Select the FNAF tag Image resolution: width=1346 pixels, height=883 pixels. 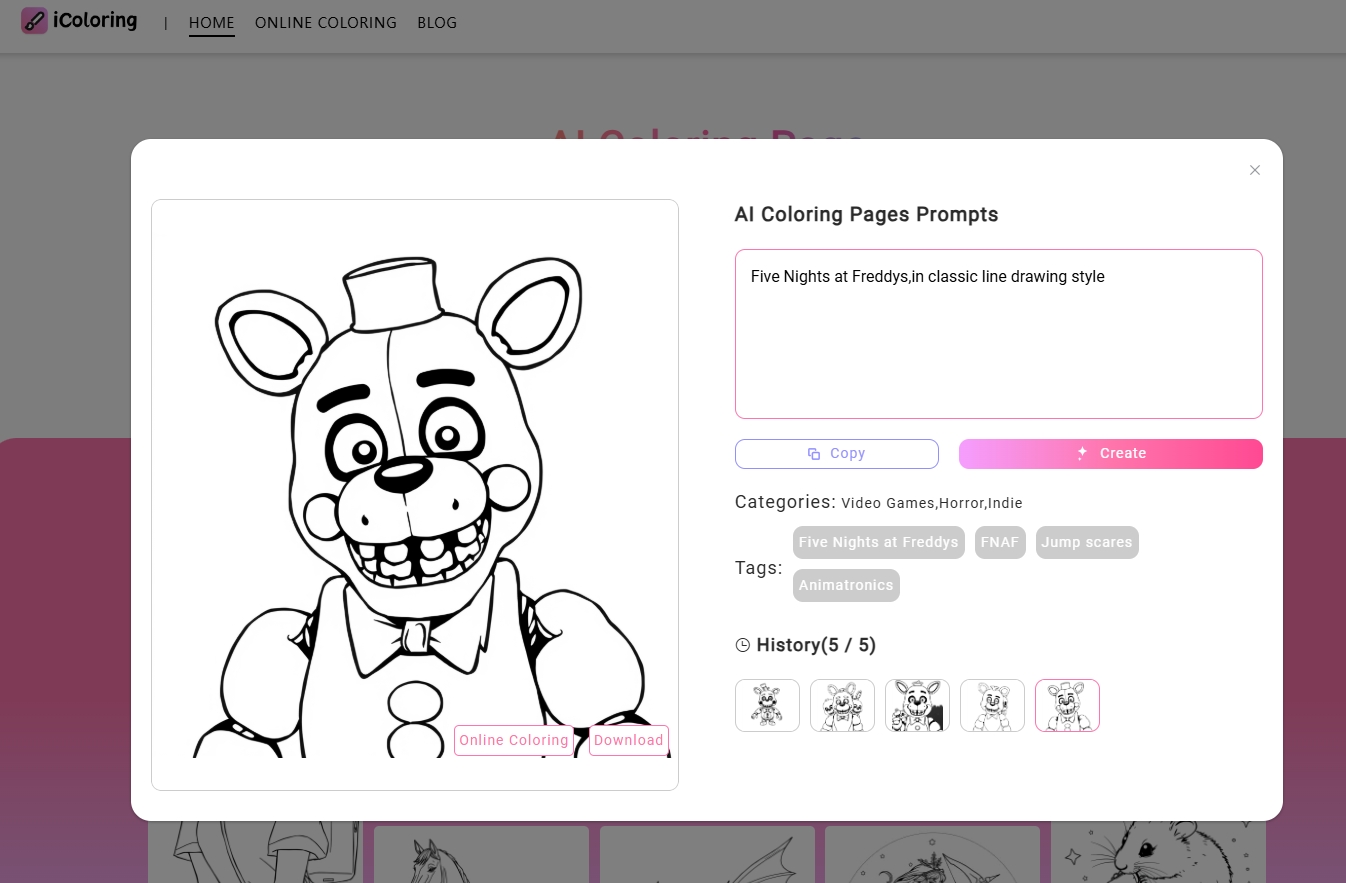tap(1000, 542)
